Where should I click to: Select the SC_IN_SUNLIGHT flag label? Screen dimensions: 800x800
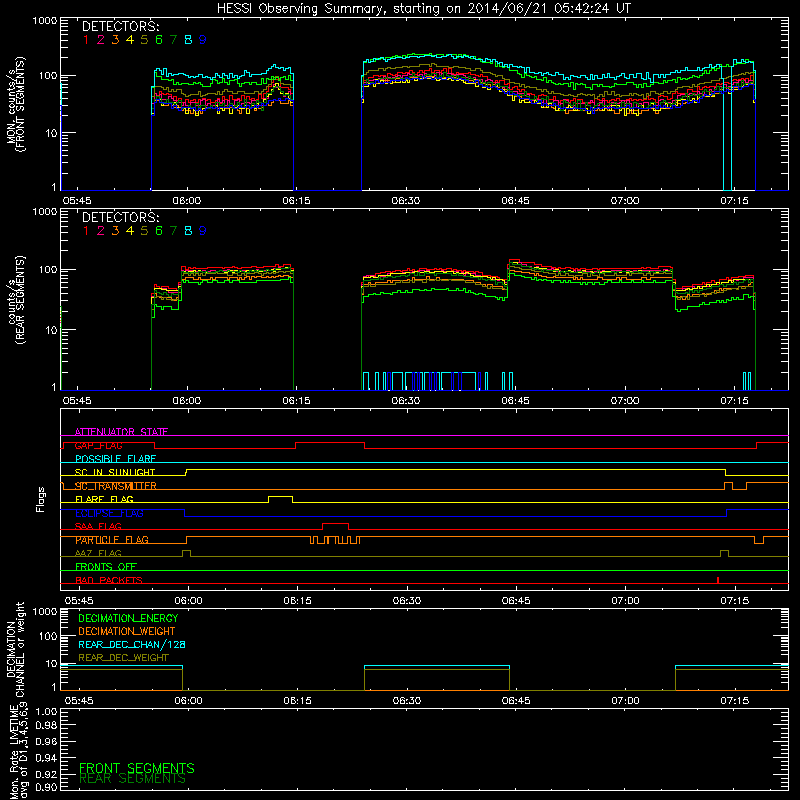coord(115,472)
